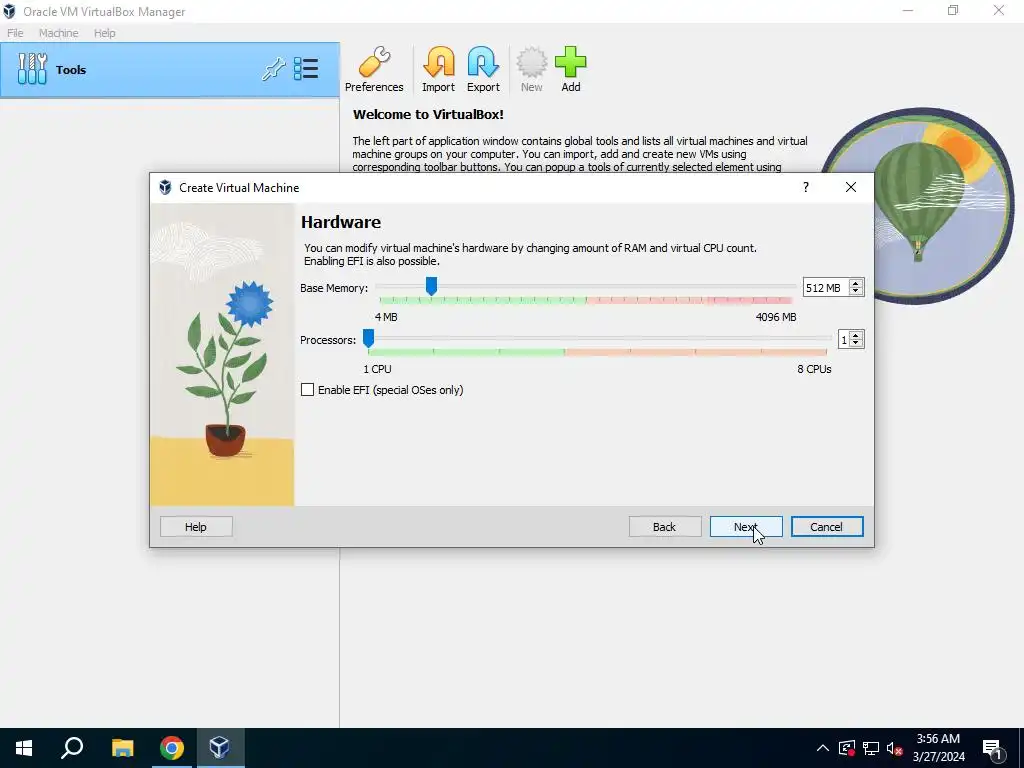Click the Add machine plus icon
The height and width of the screenshot is (768, 1024).
571,69
